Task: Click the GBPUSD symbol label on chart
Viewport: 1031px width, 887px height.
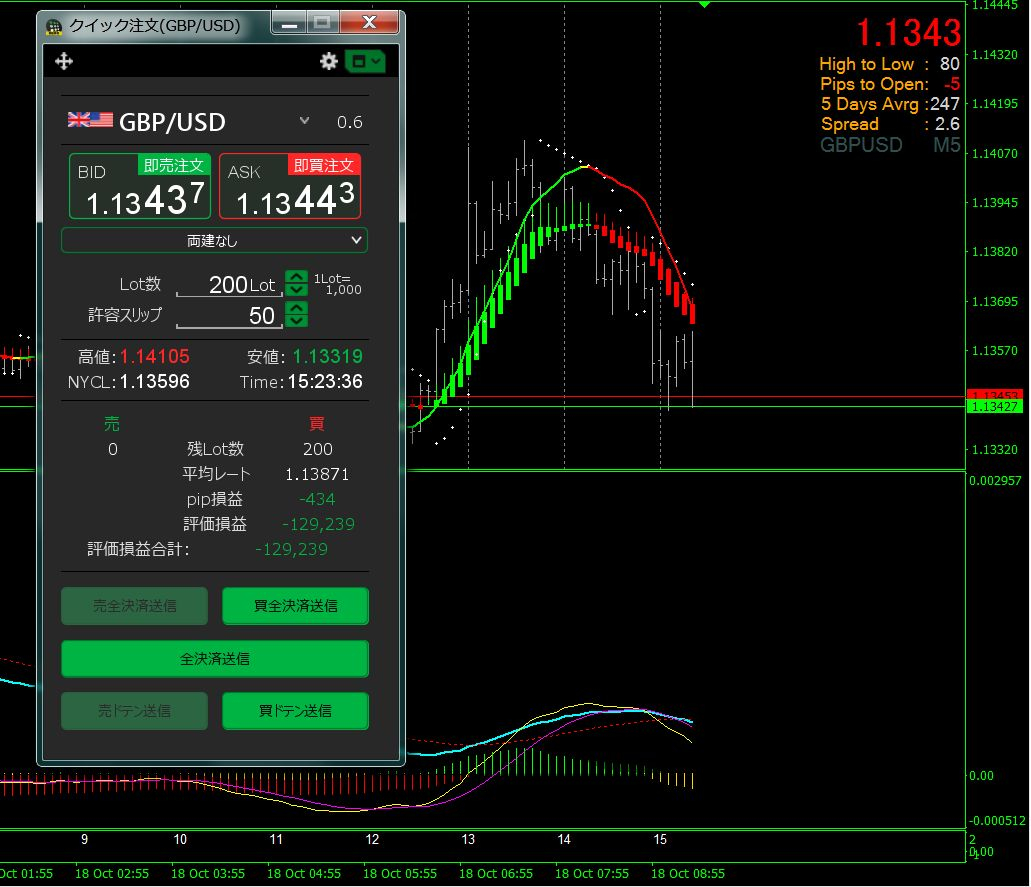Action: point(861,145)
